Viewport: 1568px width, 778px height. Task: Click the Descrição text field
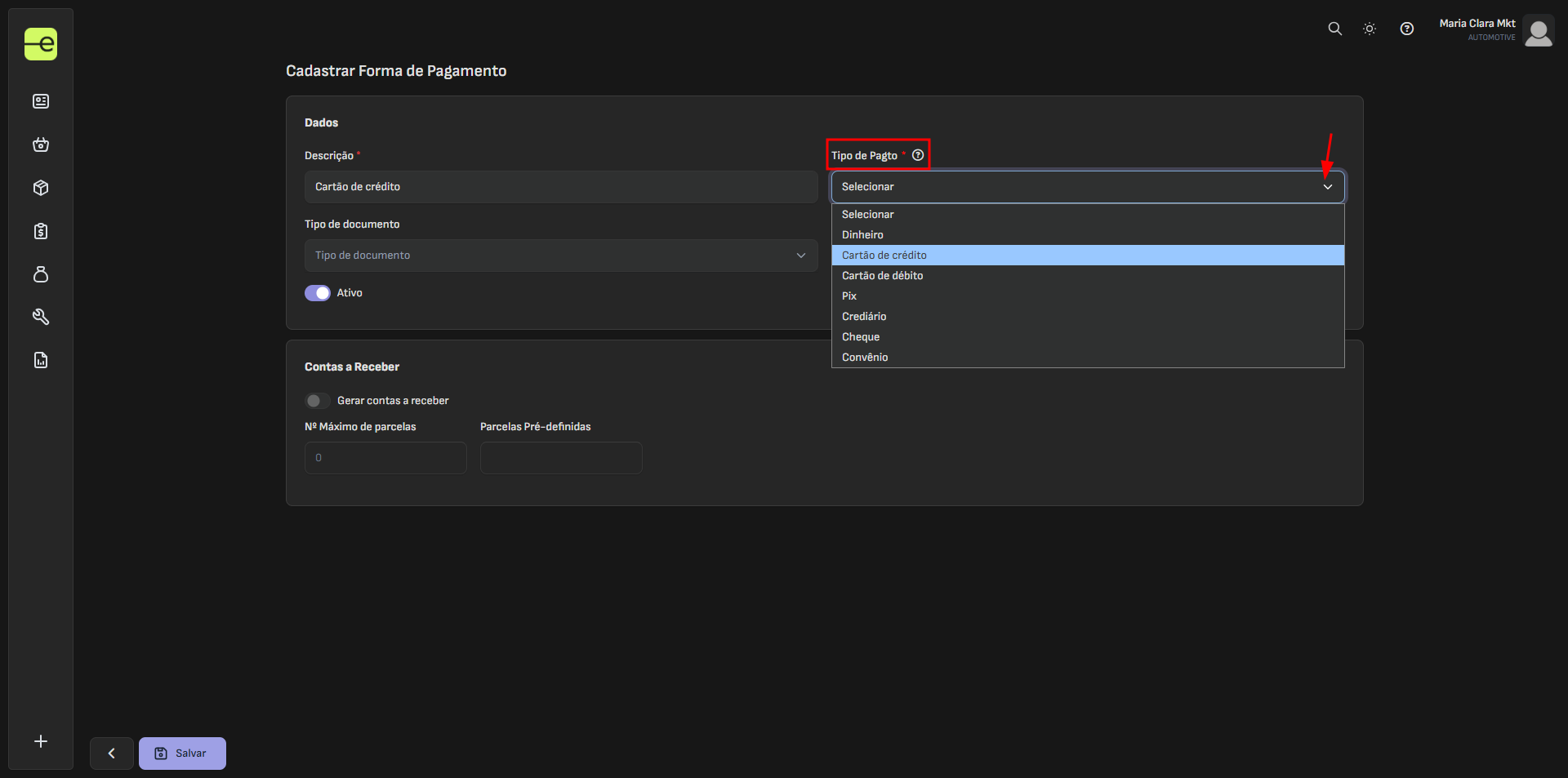tap(561, 187)
